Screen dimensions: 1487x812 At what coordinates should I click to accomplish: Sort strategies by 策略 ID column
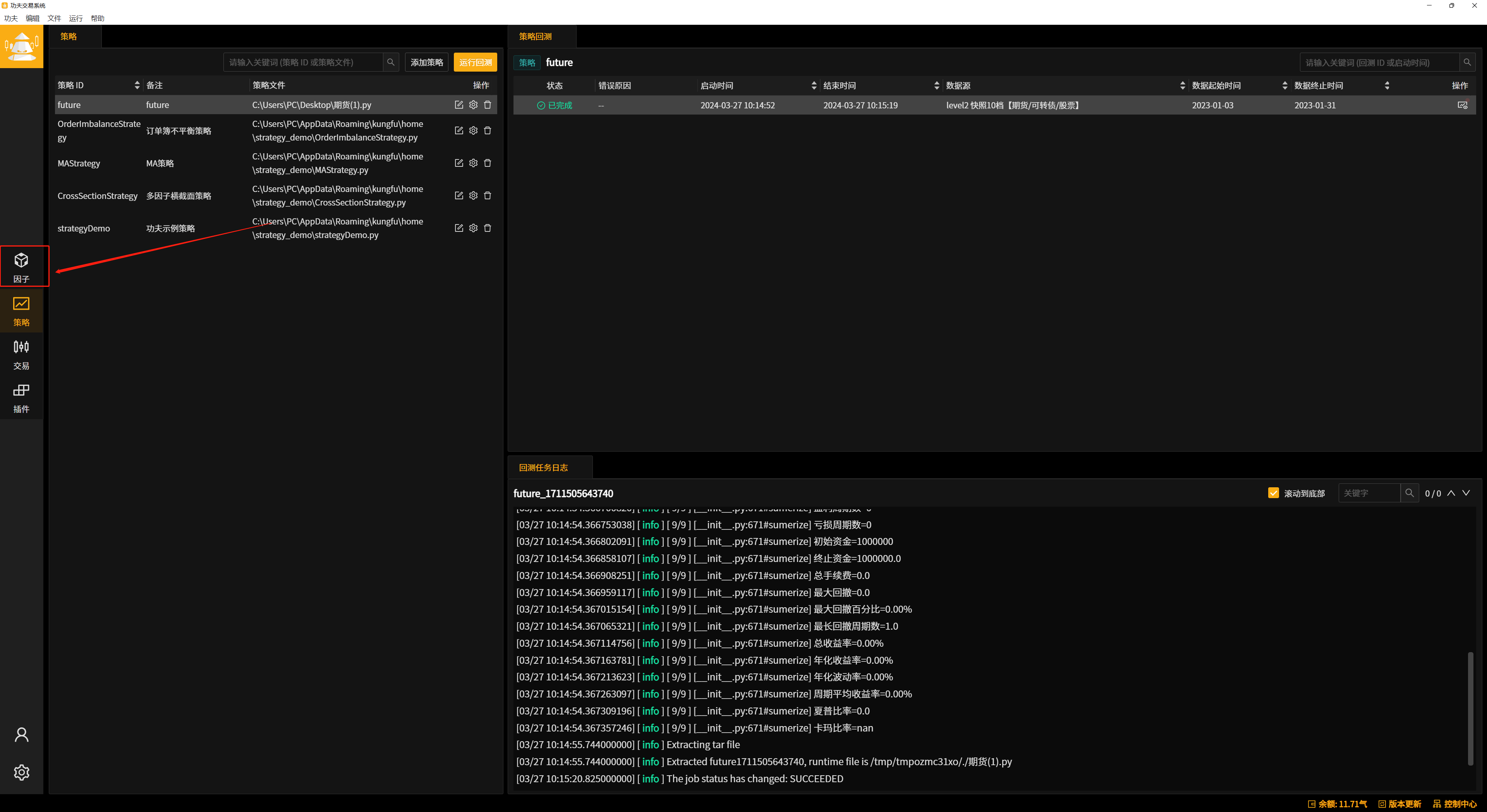click(x=137, y=86)
